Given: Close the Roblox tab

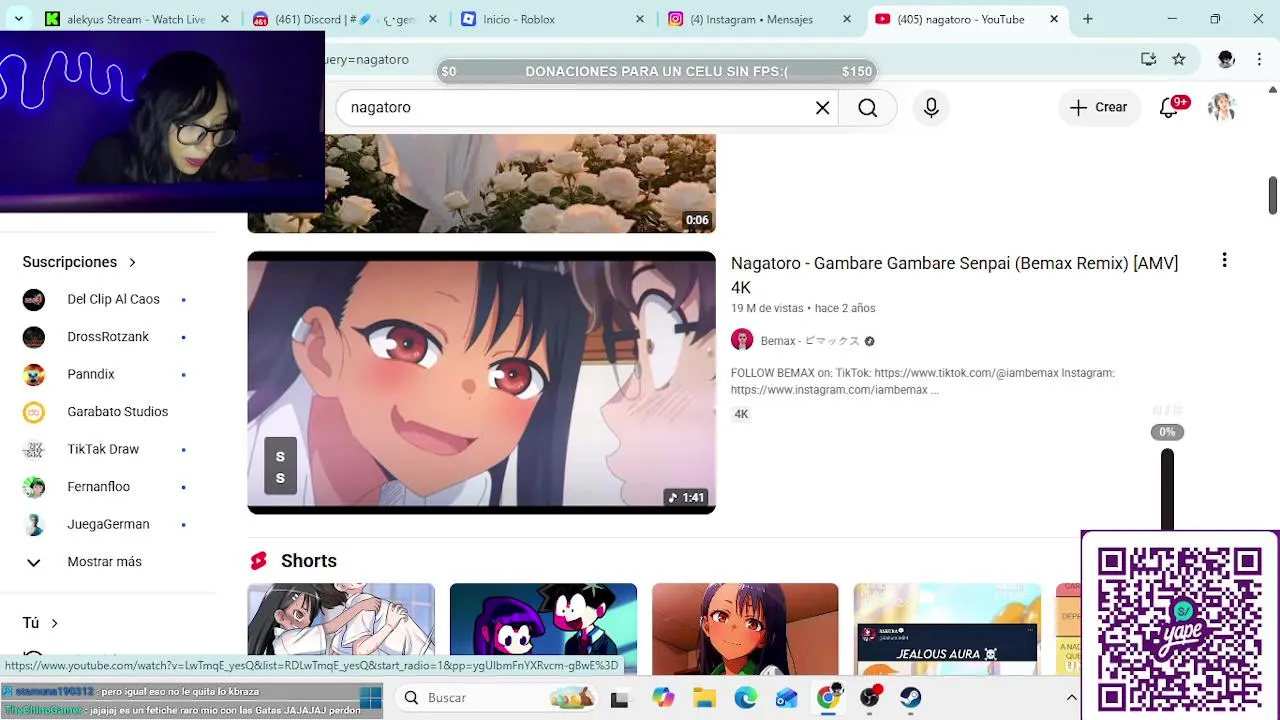Looking at the screenshot, I should 639,19.
